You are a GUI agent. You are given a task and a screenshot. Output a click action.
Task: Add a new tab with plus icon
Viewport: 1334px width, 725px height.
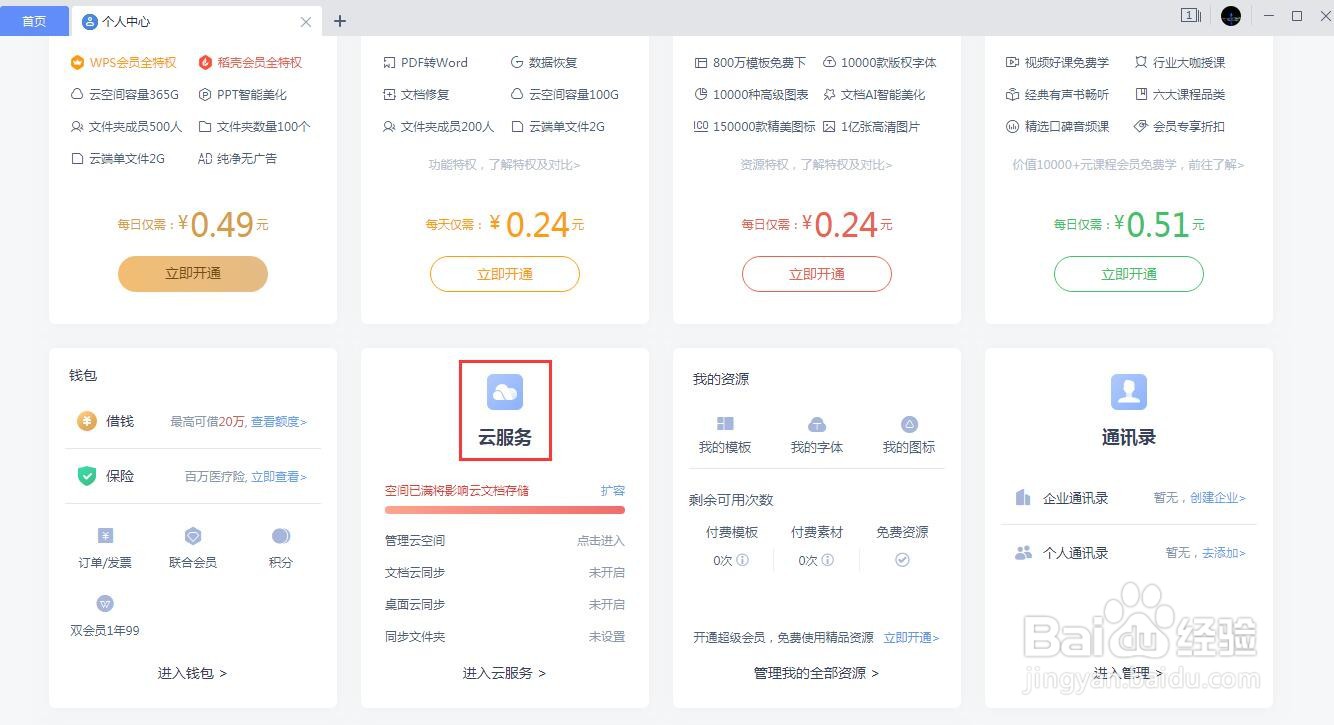click(340, 20)
